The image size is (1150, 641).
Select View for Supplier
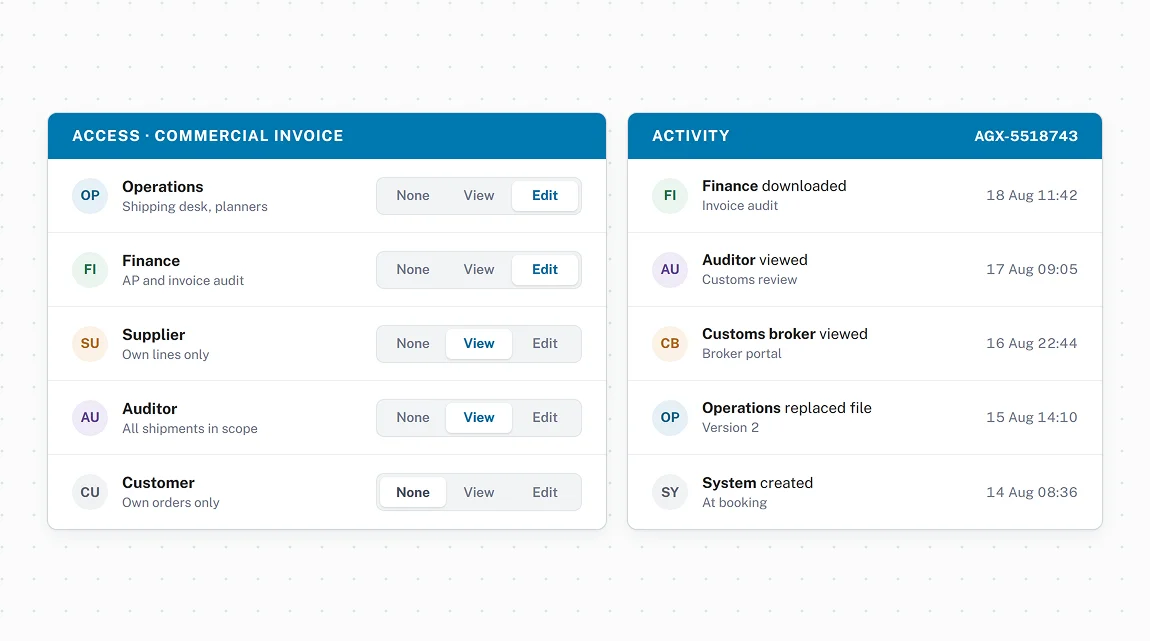[479, 344]
